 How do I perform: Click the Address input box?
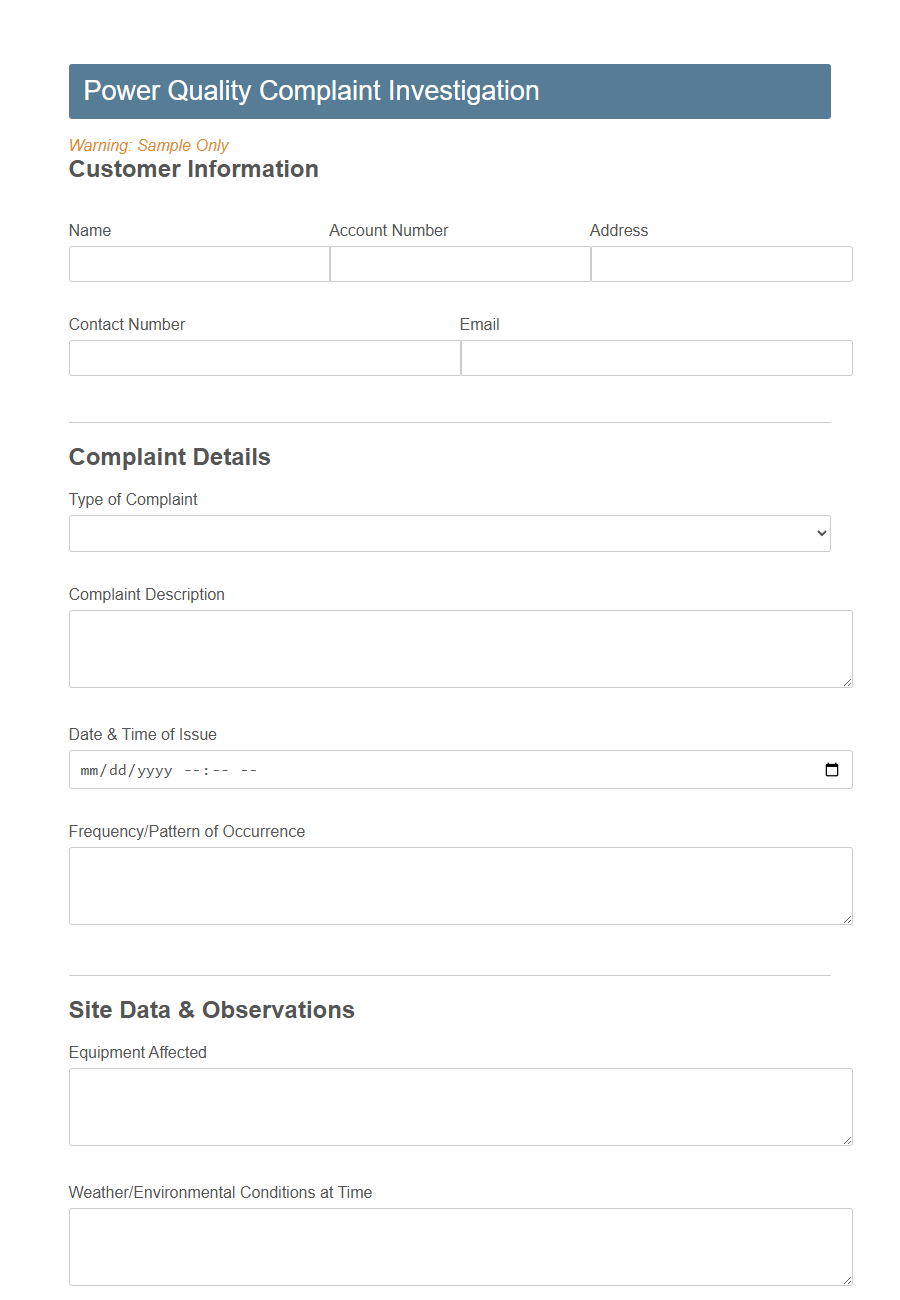coord(720,264)
